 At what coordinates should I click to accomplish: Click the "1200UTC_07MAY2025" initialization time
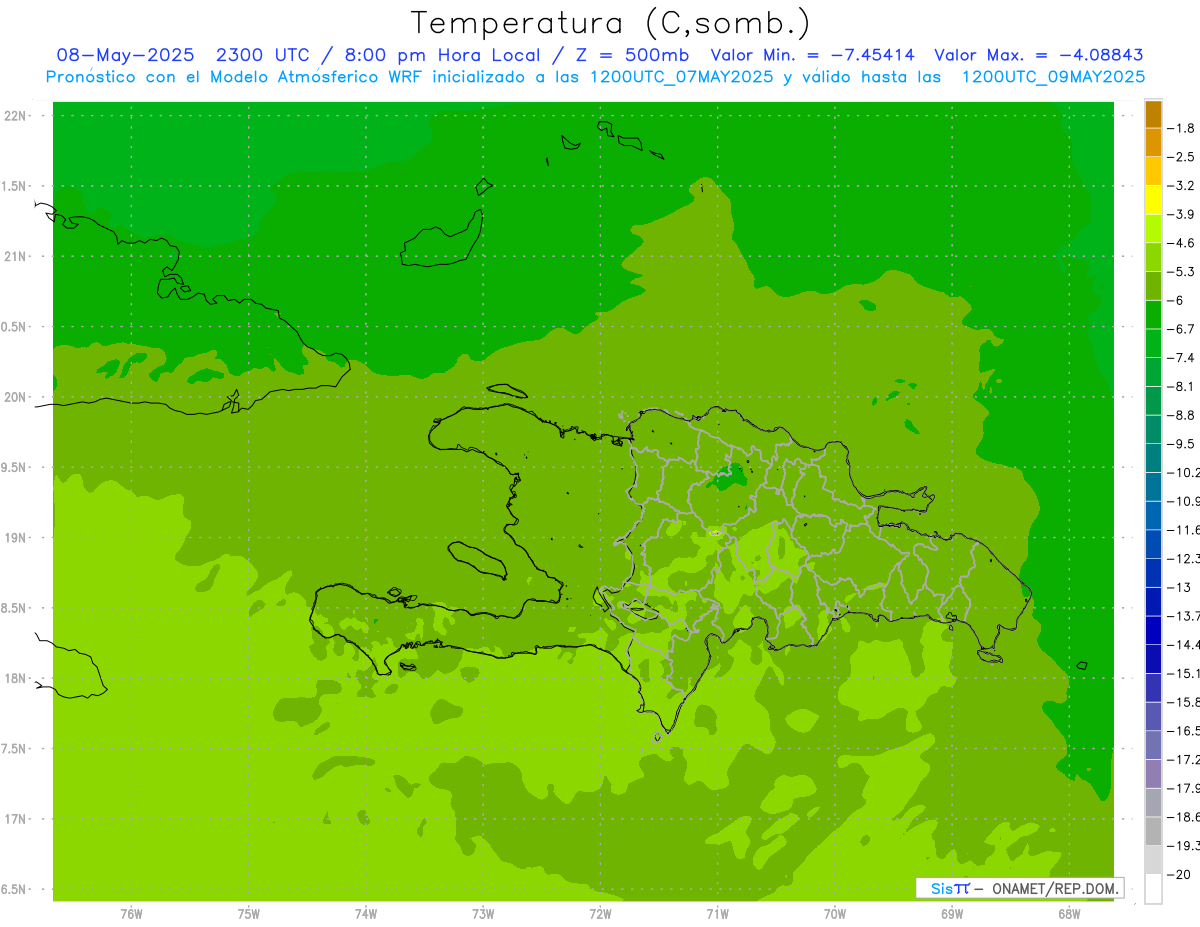pos(682,76)
